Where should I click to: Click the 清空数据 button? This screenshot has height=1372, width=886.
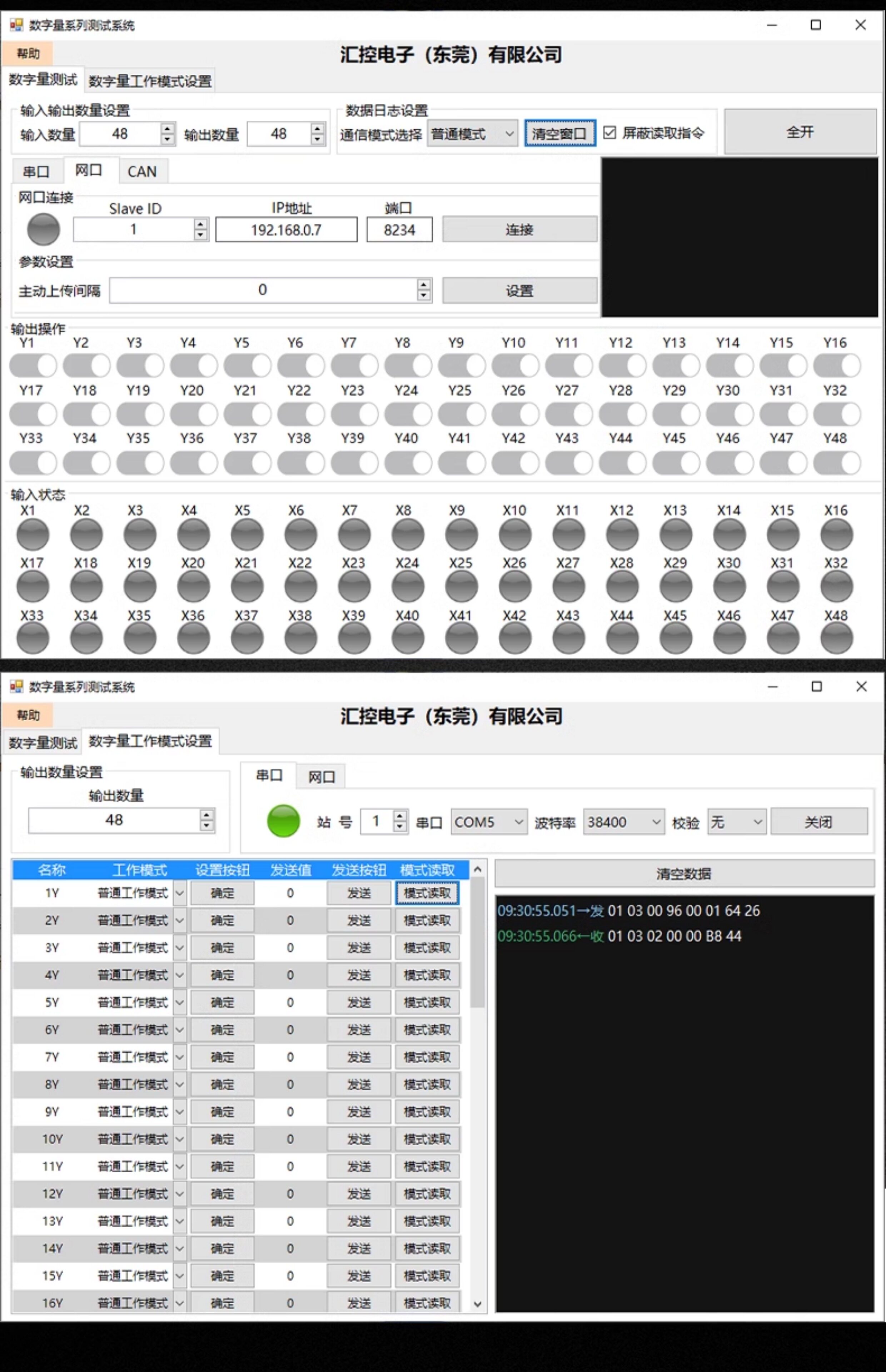coord(684,874)
